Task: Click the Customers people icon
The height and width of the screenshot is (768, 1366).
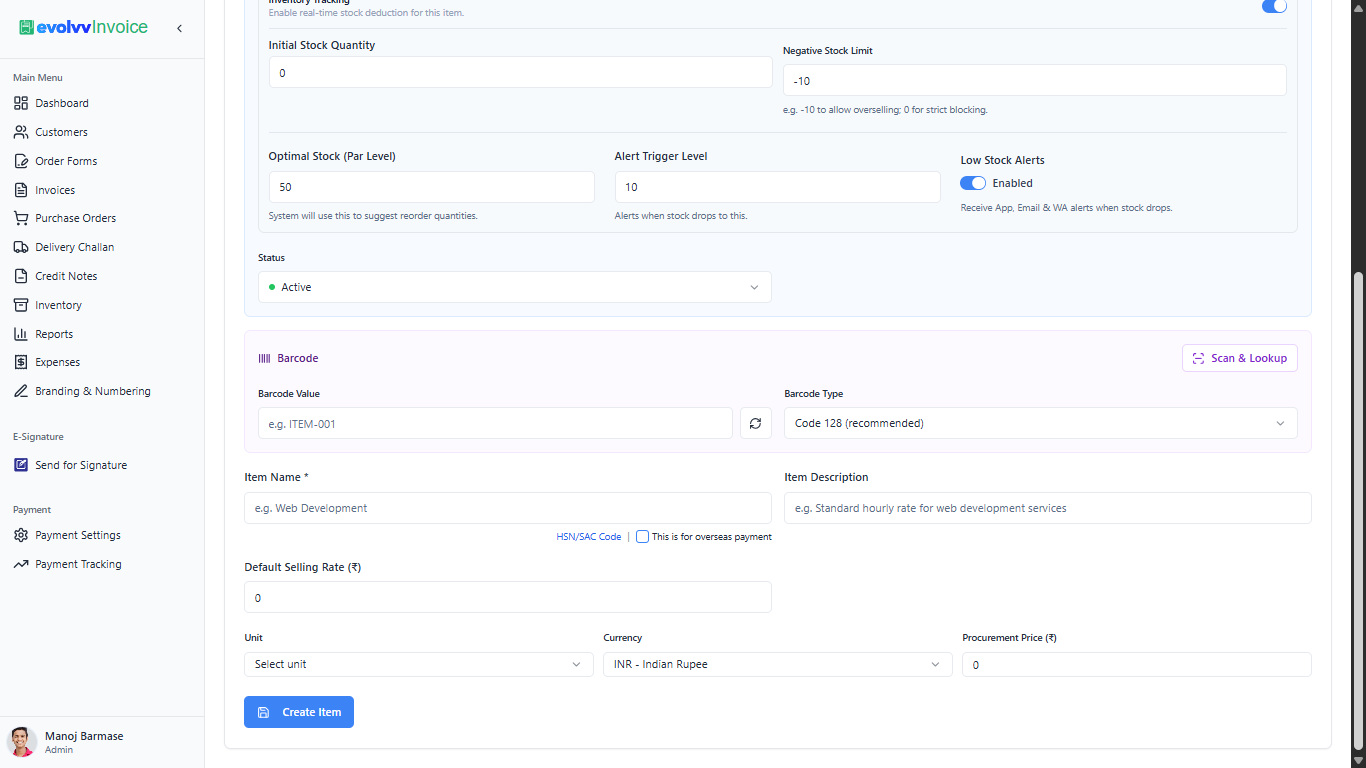Action: [x=21, y=132]
